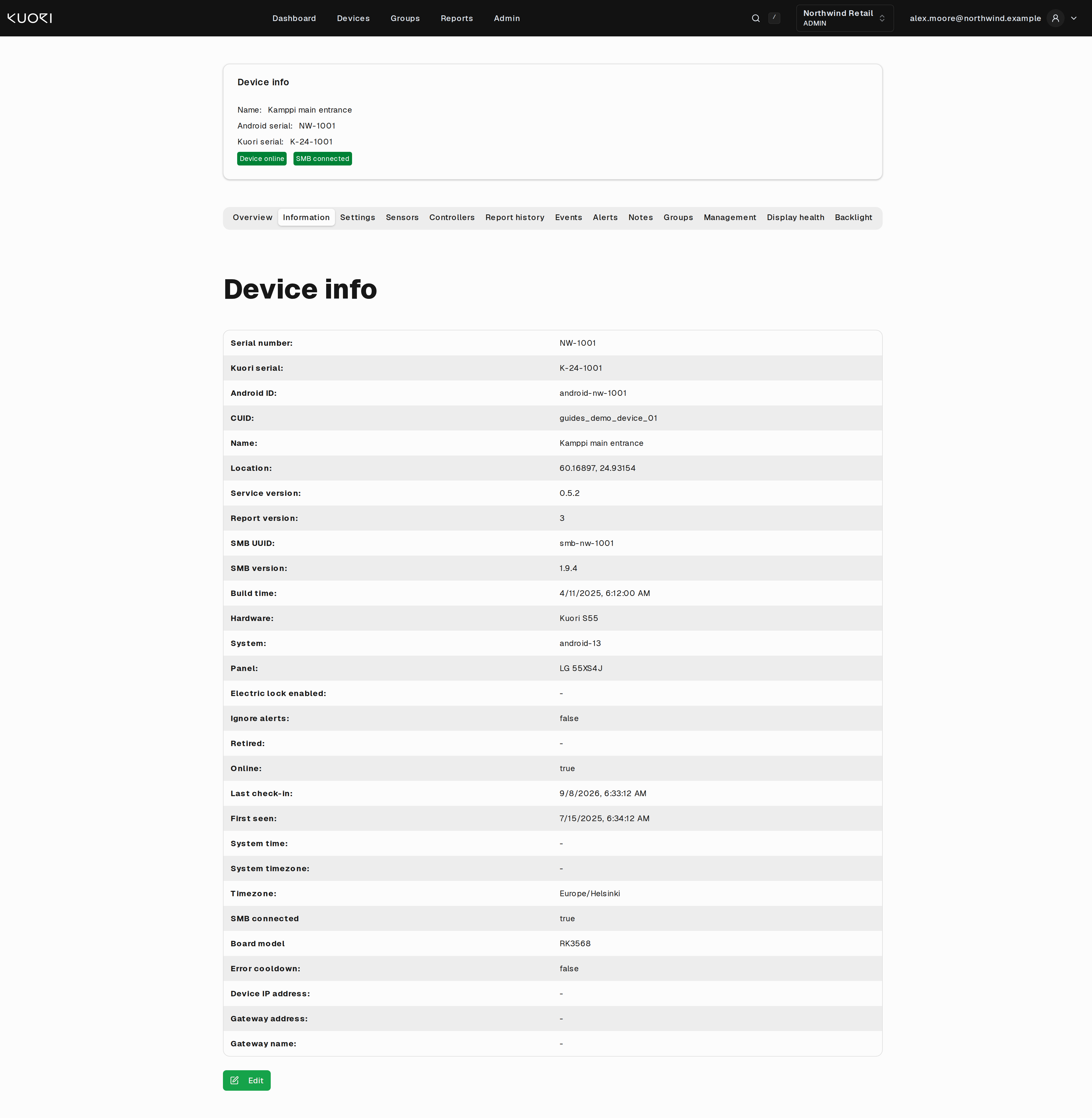Open the Reports menu item

[456, 18]
